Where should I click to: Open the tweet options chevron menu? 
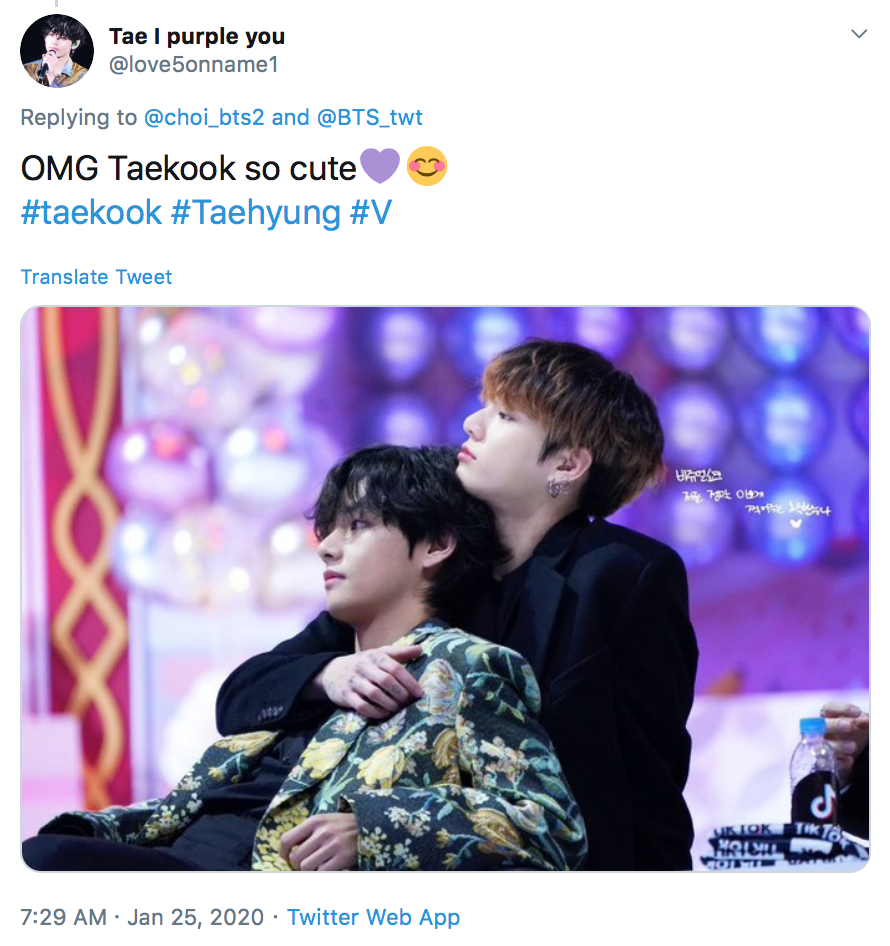pyautogui.click(x=859, y=34)
